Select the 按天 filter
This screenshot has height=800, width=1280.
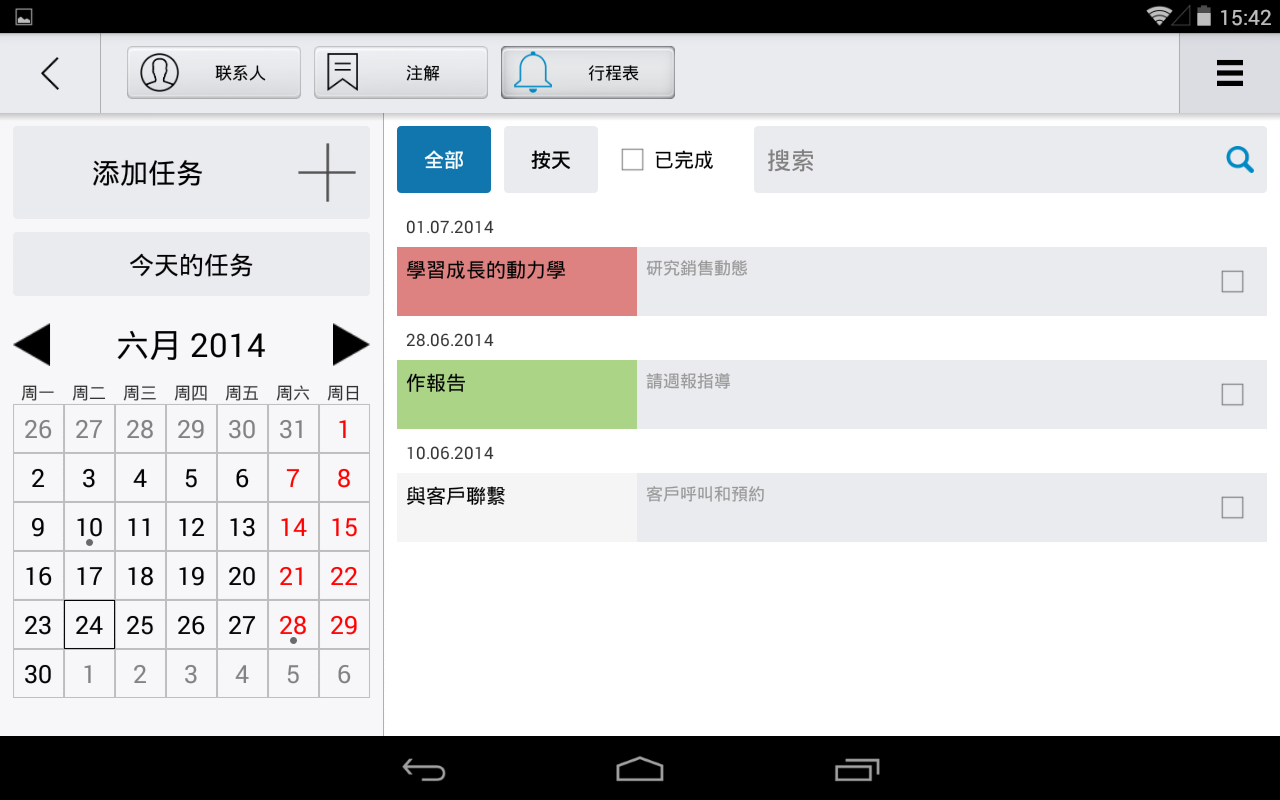pyautogui.click(x=551, y=159)
